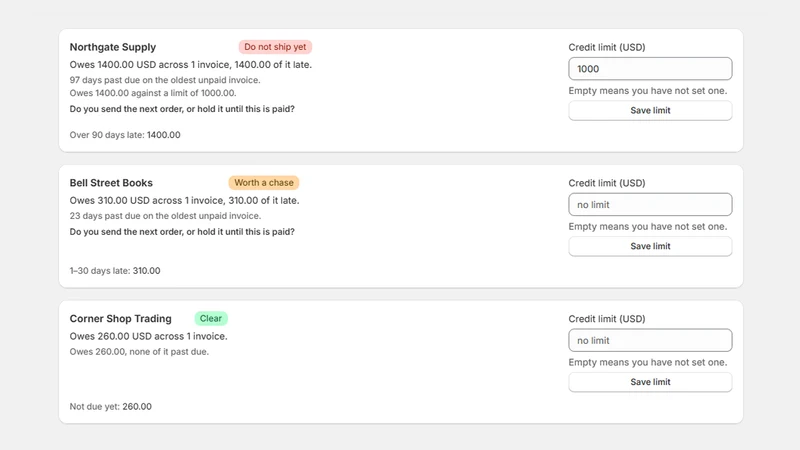Click '23 days past due' line

click(x=165, y=216)
